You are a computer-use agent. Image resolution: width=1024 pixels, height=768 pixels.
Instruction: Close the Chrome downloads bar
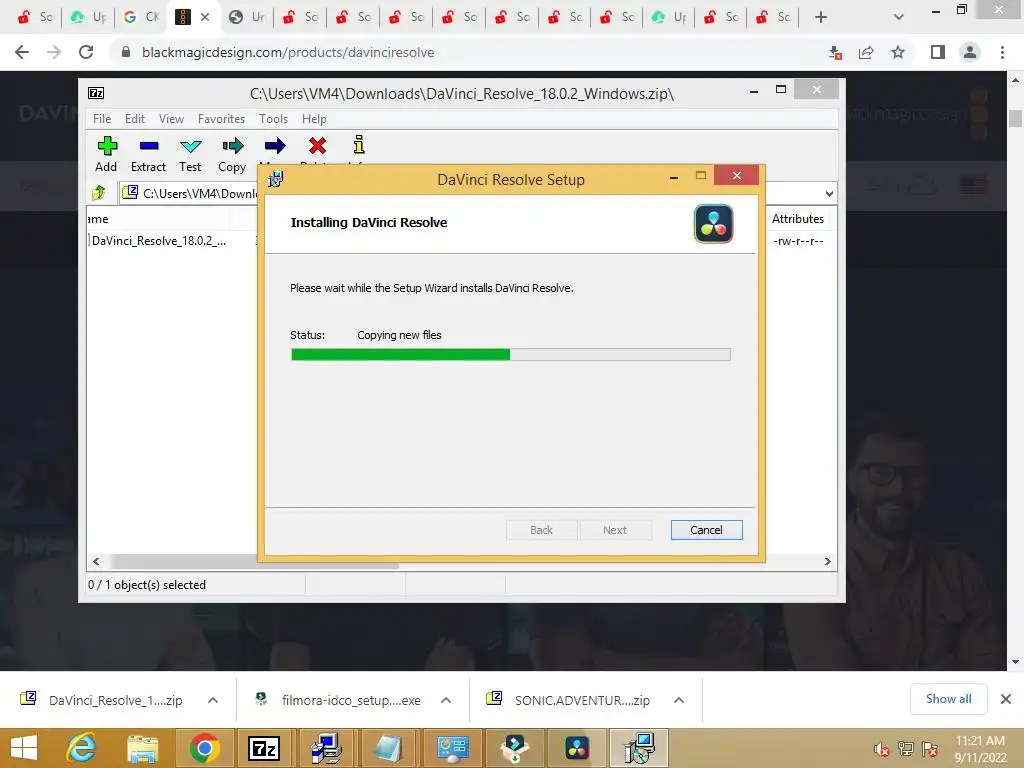1006,699
